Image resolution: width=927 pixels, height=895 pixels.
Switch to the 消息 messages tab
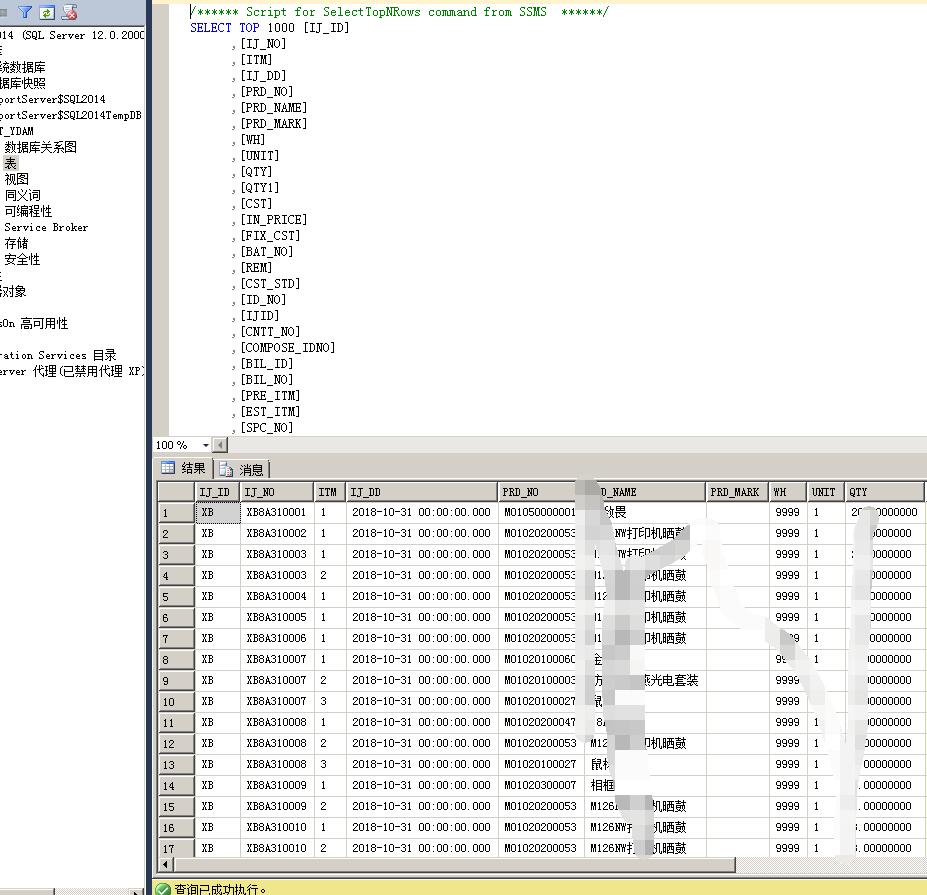241,469
